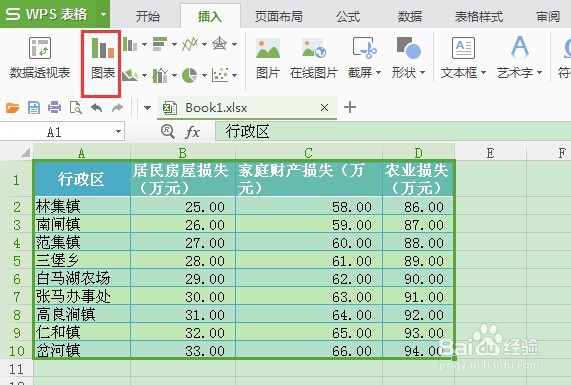Insert a radar chart from small icon

pyautogui.click(x=220, y=44)
